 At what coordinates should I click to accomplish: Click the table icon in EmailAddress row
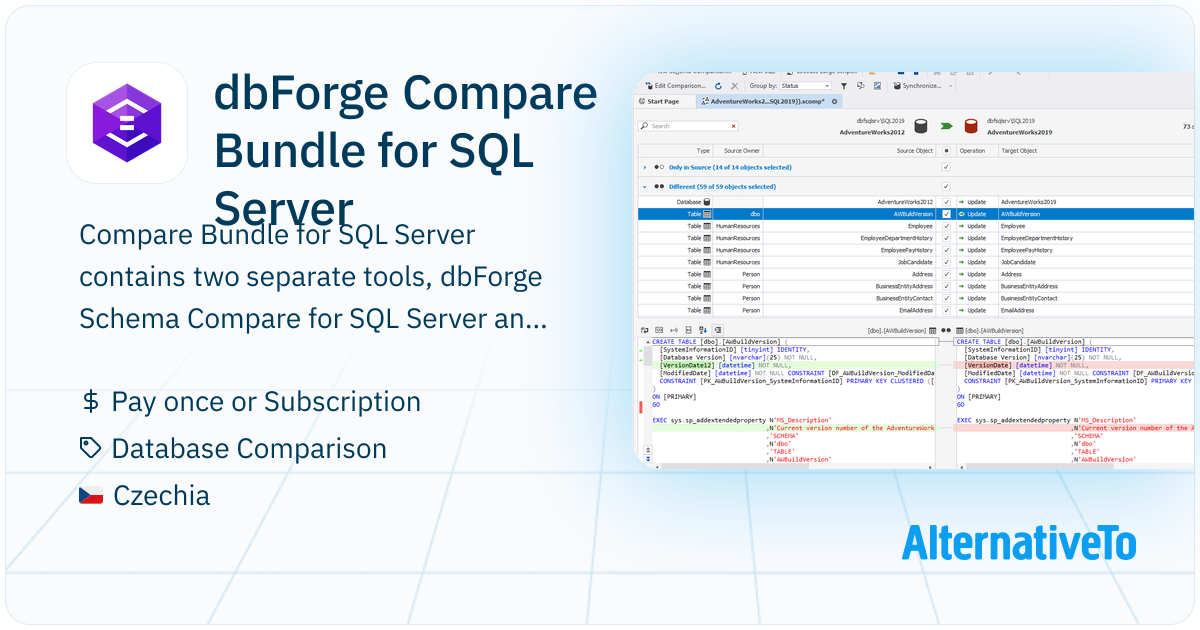pos(707,310)
